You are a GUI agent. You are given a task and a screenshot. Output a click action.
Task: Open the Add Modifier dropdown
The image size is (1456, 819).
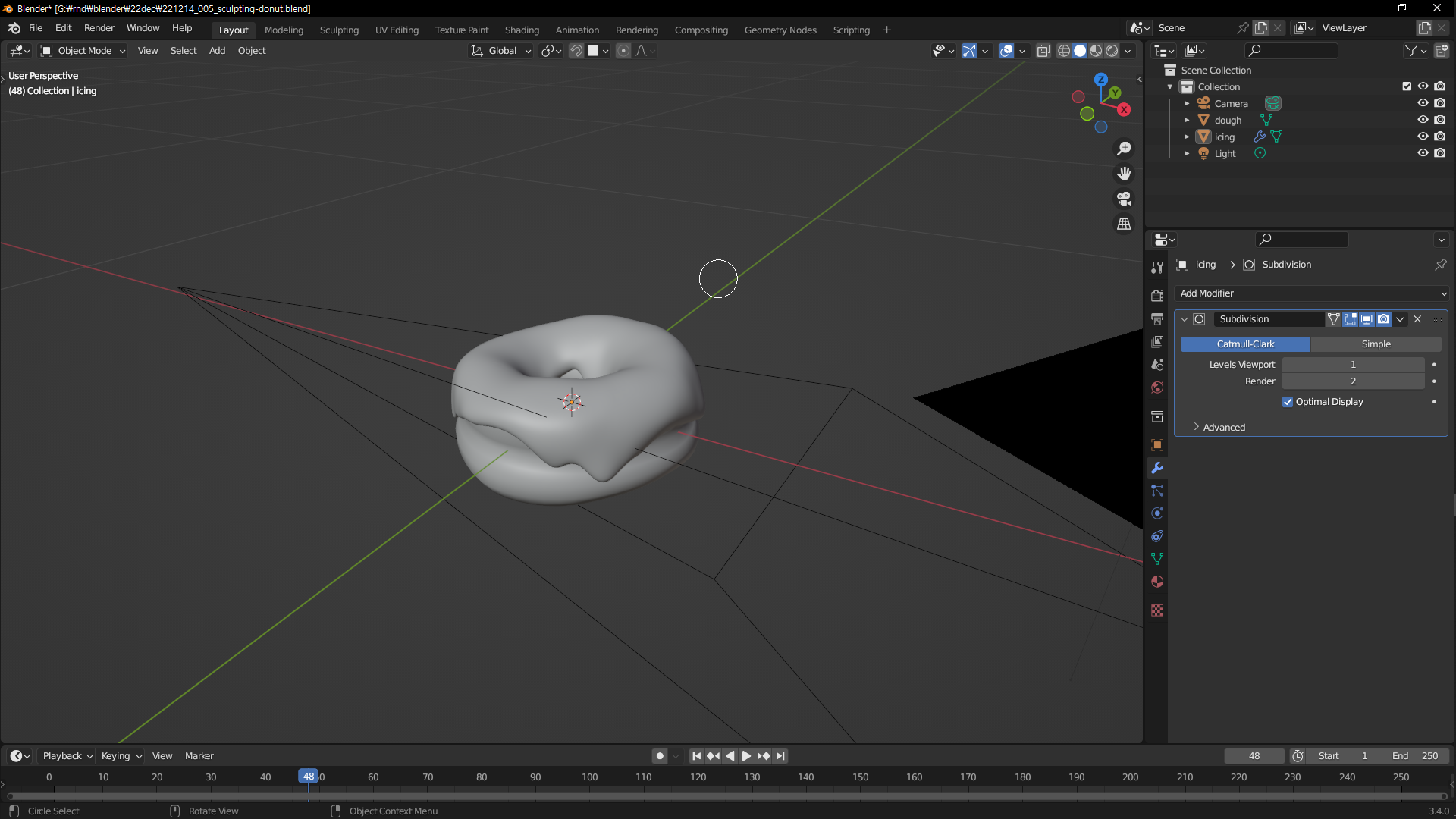(1312, 293)
